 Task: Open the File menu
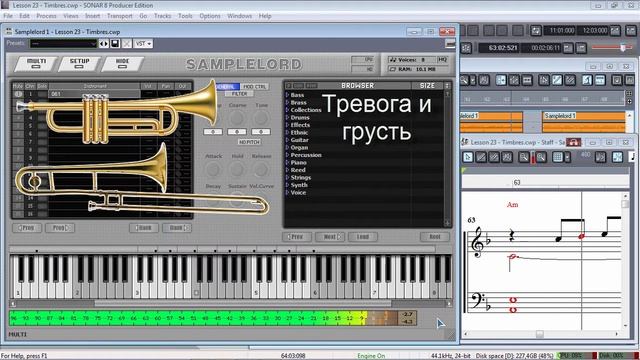[8, 16]
